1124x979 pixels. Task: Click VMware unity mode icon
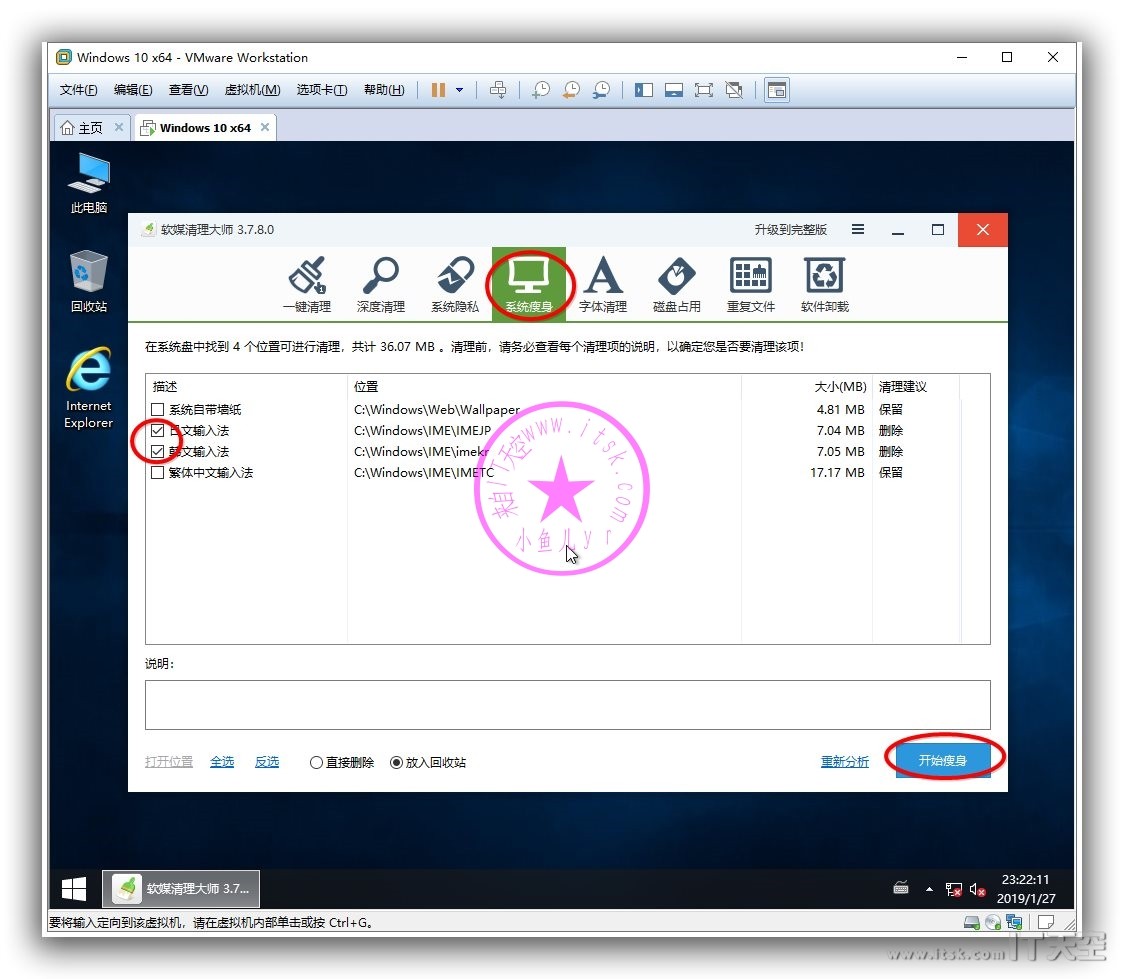(x=734, y=90)
